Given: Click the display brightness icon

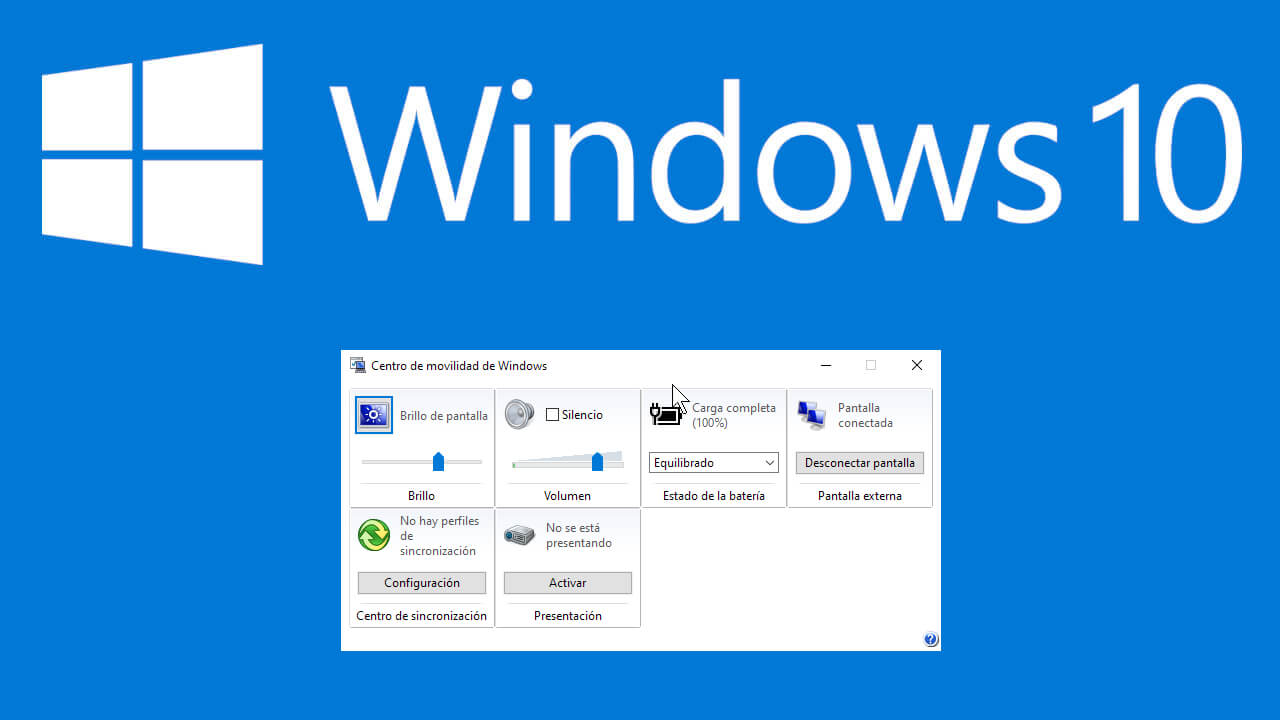Looking at the screenshot, I should 374,415.
